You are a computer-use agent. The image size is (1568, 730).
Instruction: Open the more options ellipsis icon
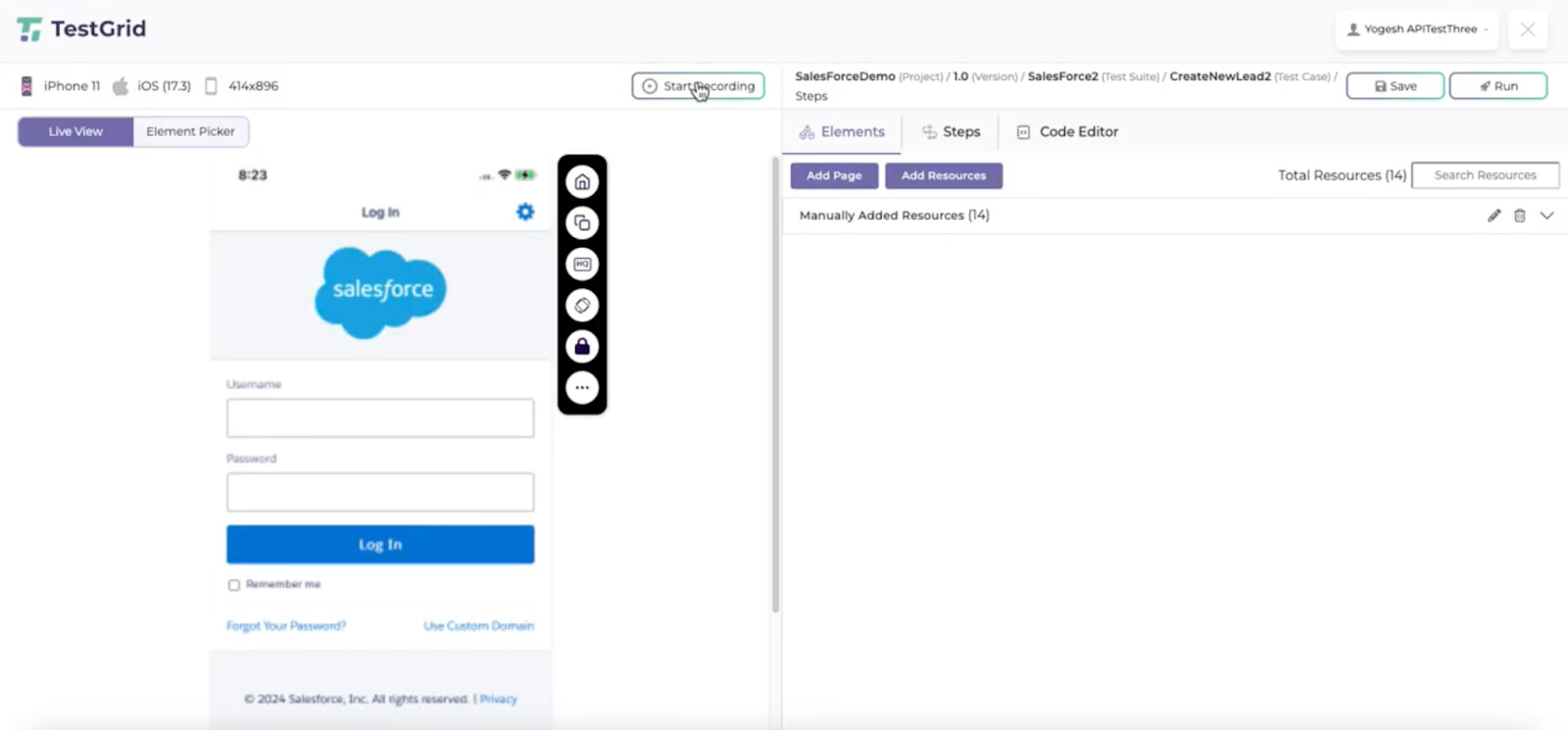point(582,388)
